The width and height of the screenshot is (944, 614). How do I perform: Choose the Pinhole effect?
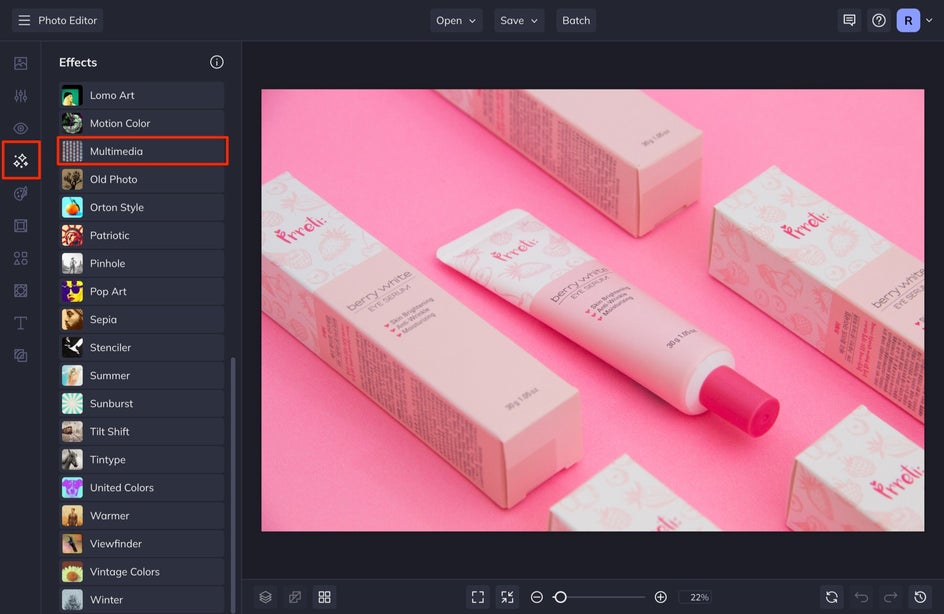click(x=142, y=263)
